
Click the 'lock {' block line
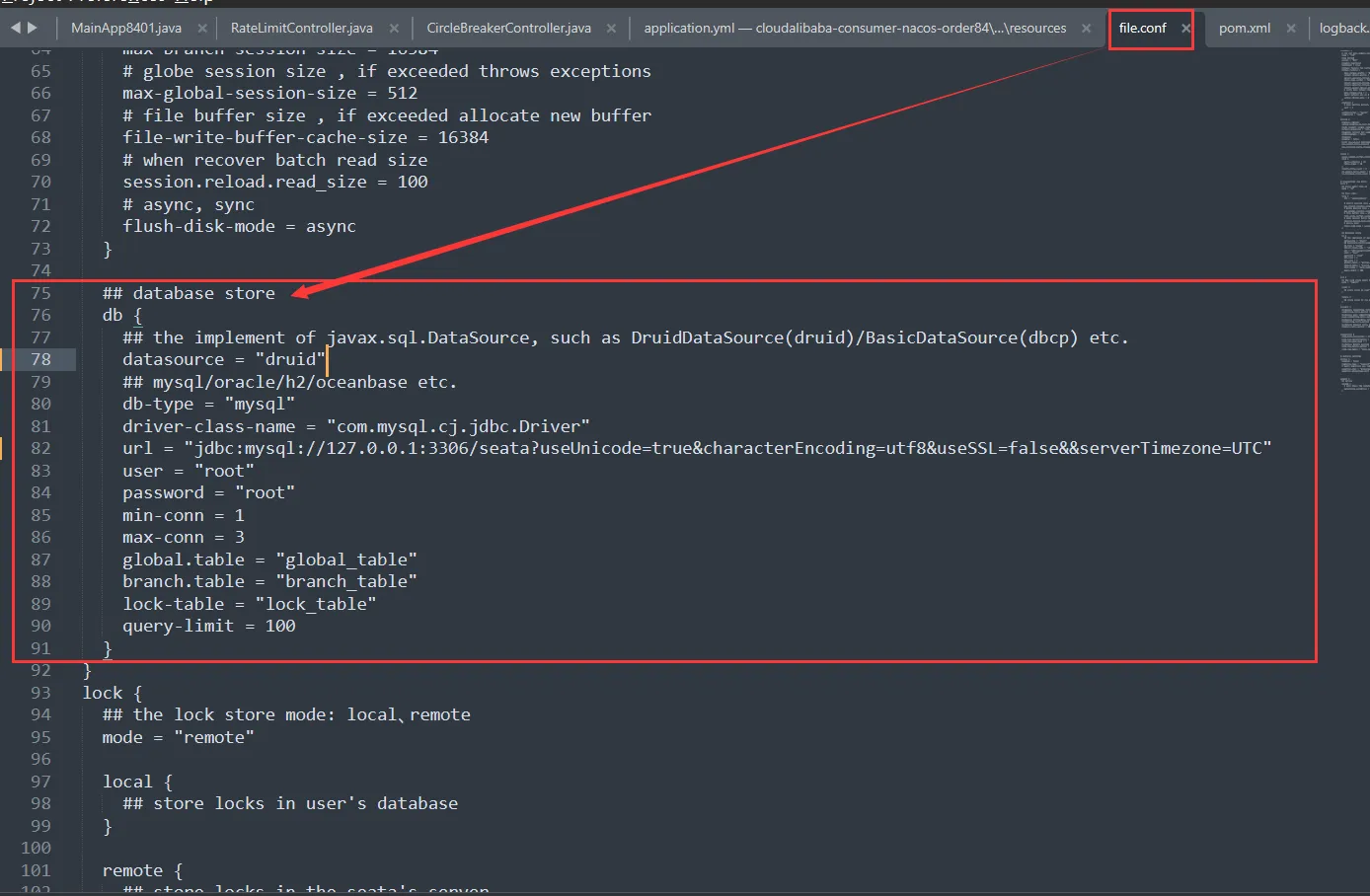click(x=113, y=693)
